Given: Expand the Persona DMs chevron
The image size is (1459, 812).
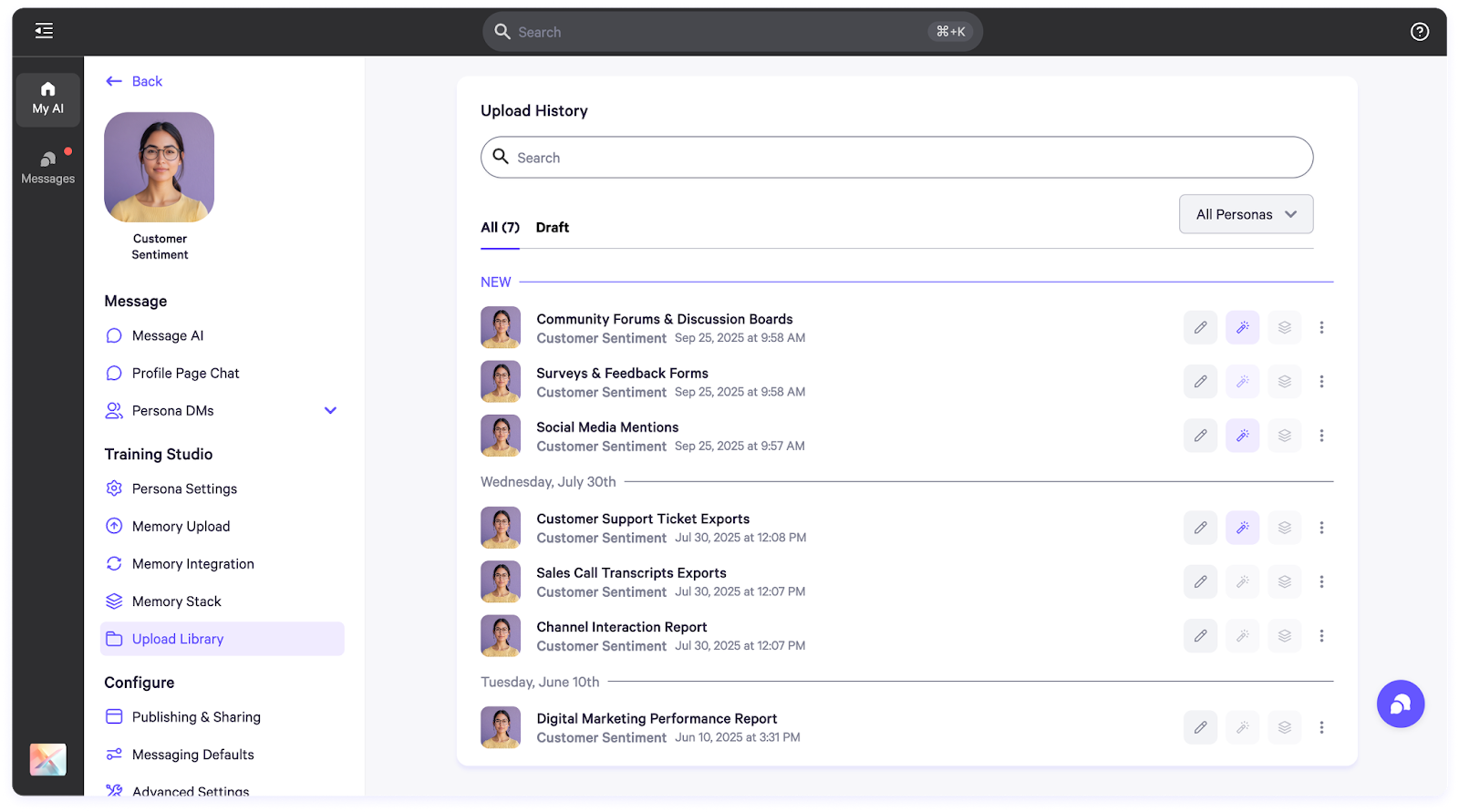Looking at the screenshot, I should pyautogui.click(x=330, y=410).
